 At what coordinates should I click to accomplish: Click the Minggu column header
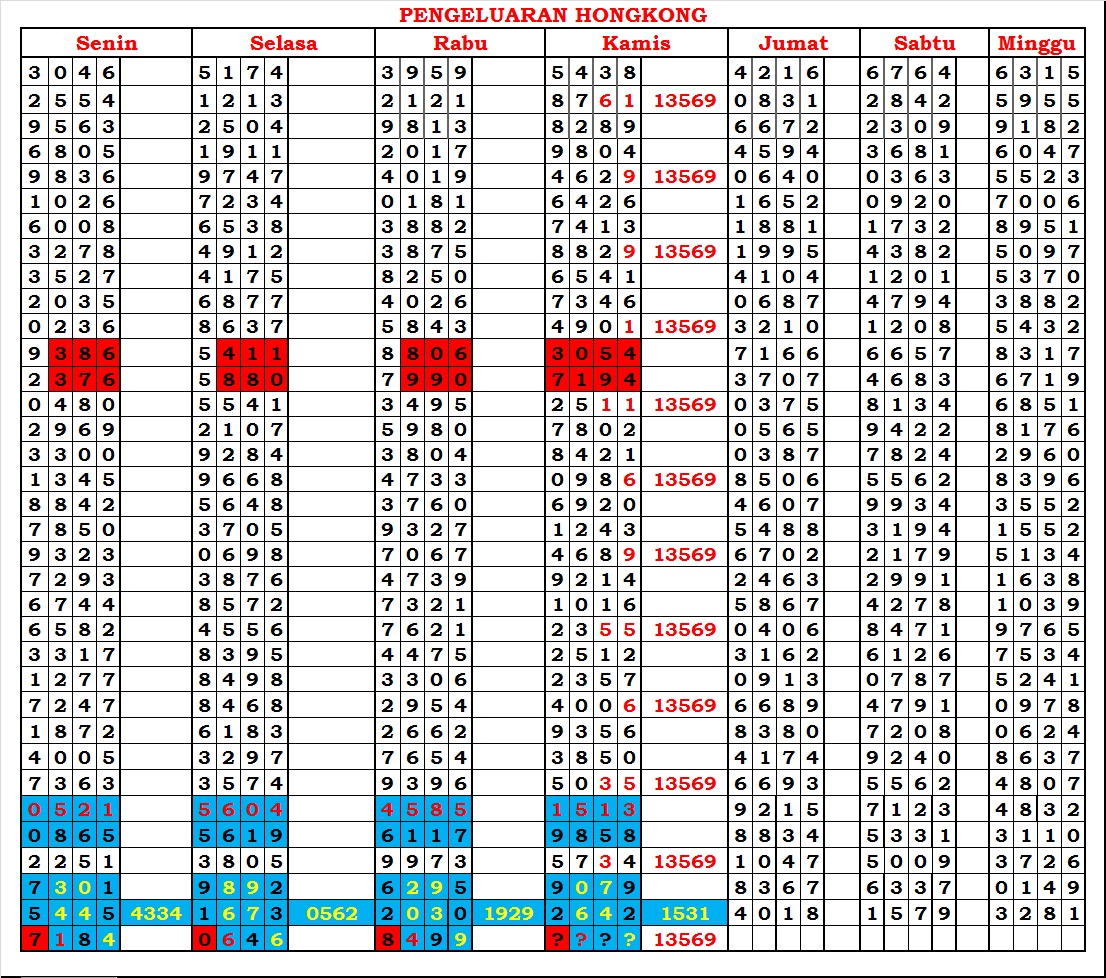(x=1037, y=43)
